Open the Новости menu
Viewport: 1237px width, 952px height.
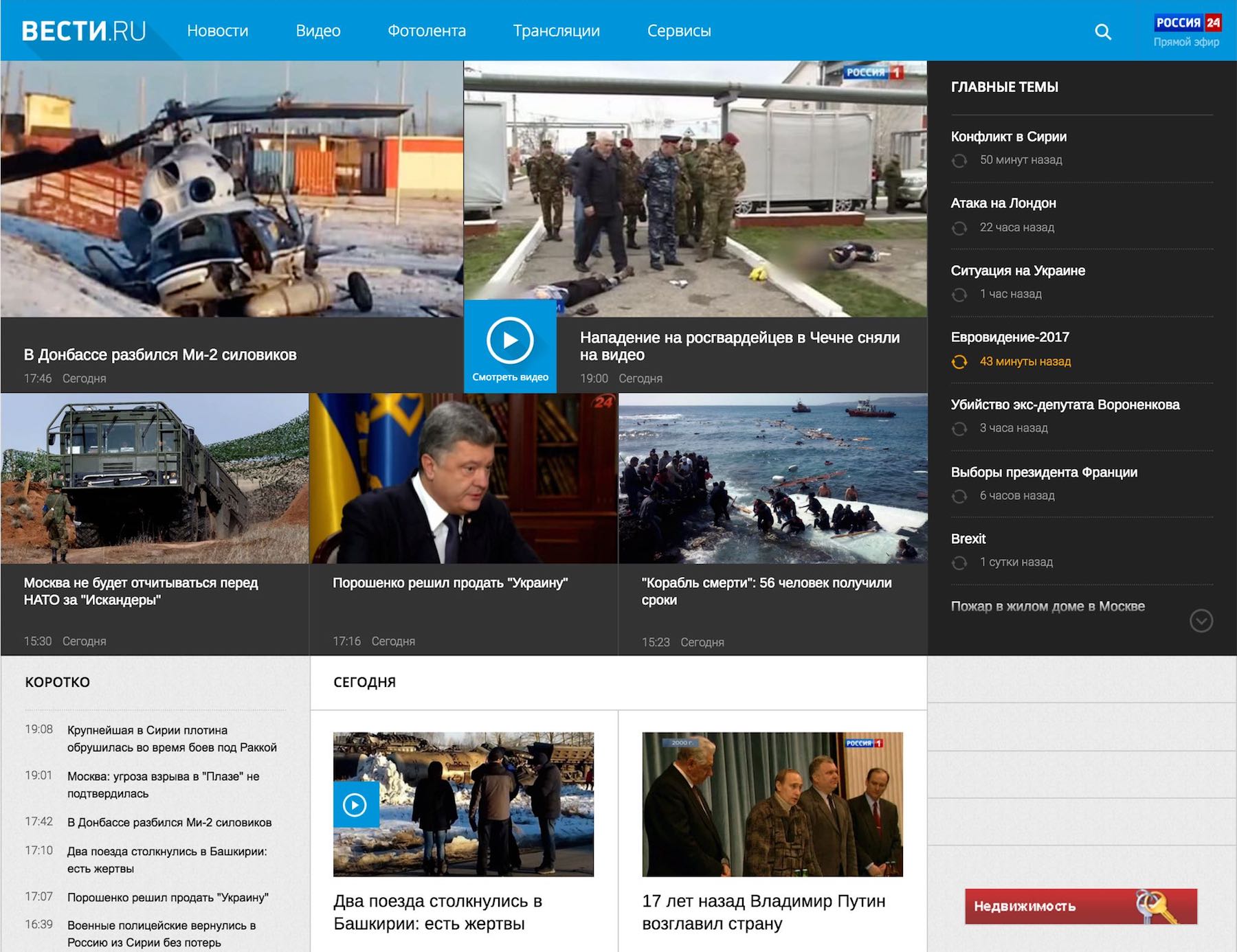[x=218, y=31]
